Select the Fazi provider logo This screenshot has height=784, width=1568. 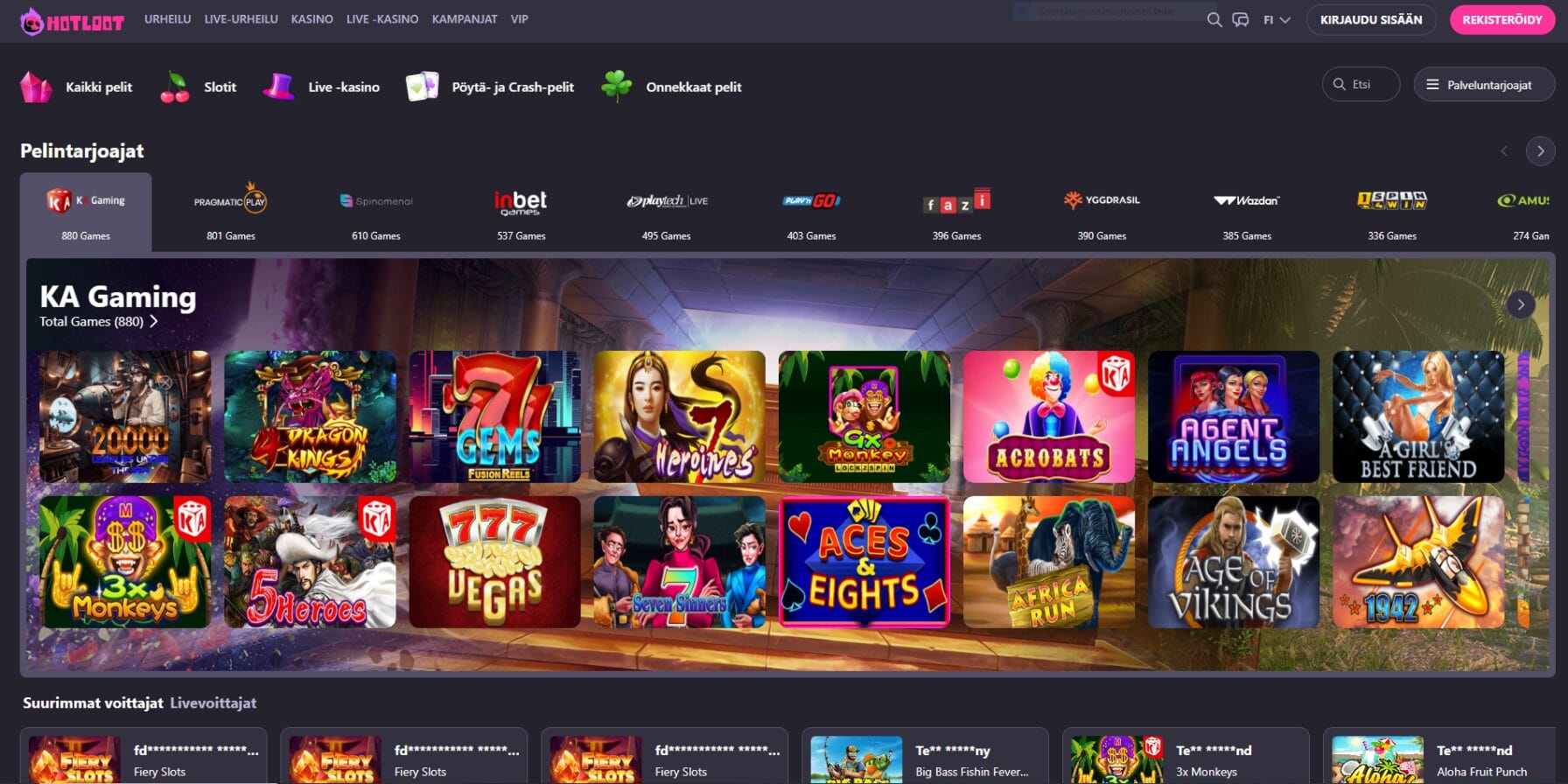point(956,201)
